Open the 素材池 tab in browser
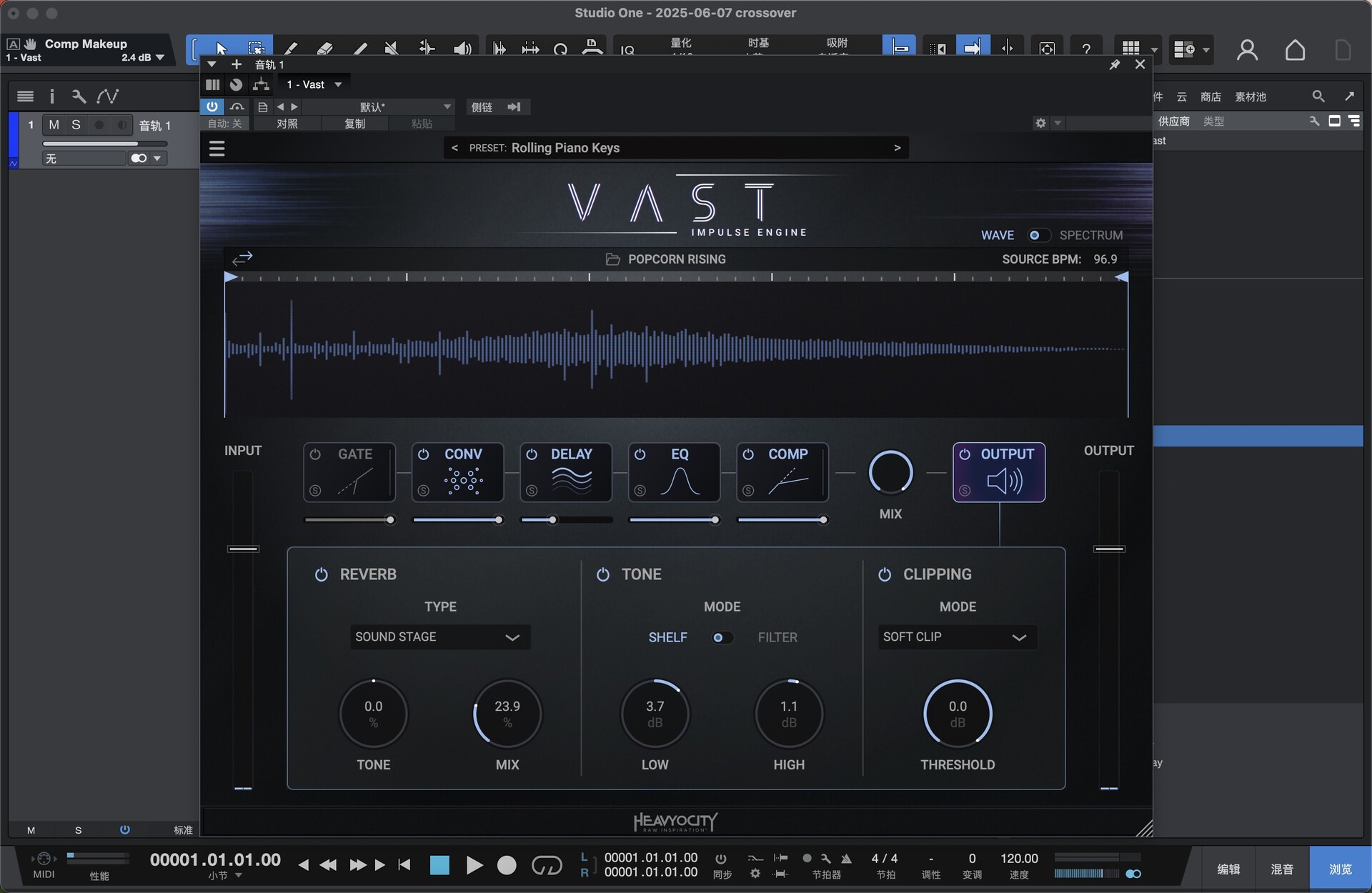 pos(1251,96)
